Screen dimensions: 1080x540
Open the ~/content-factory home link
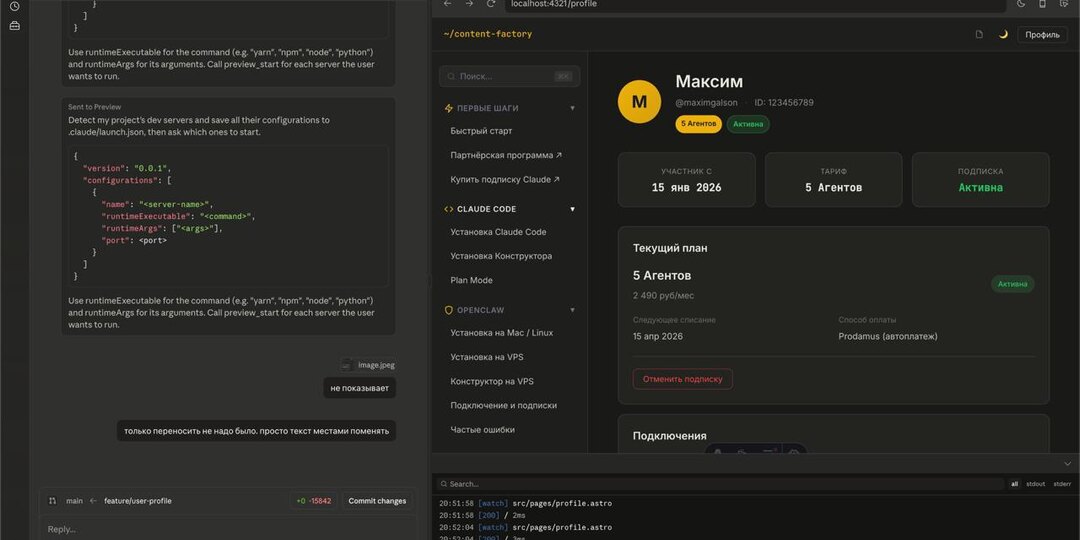click(488, 34)
